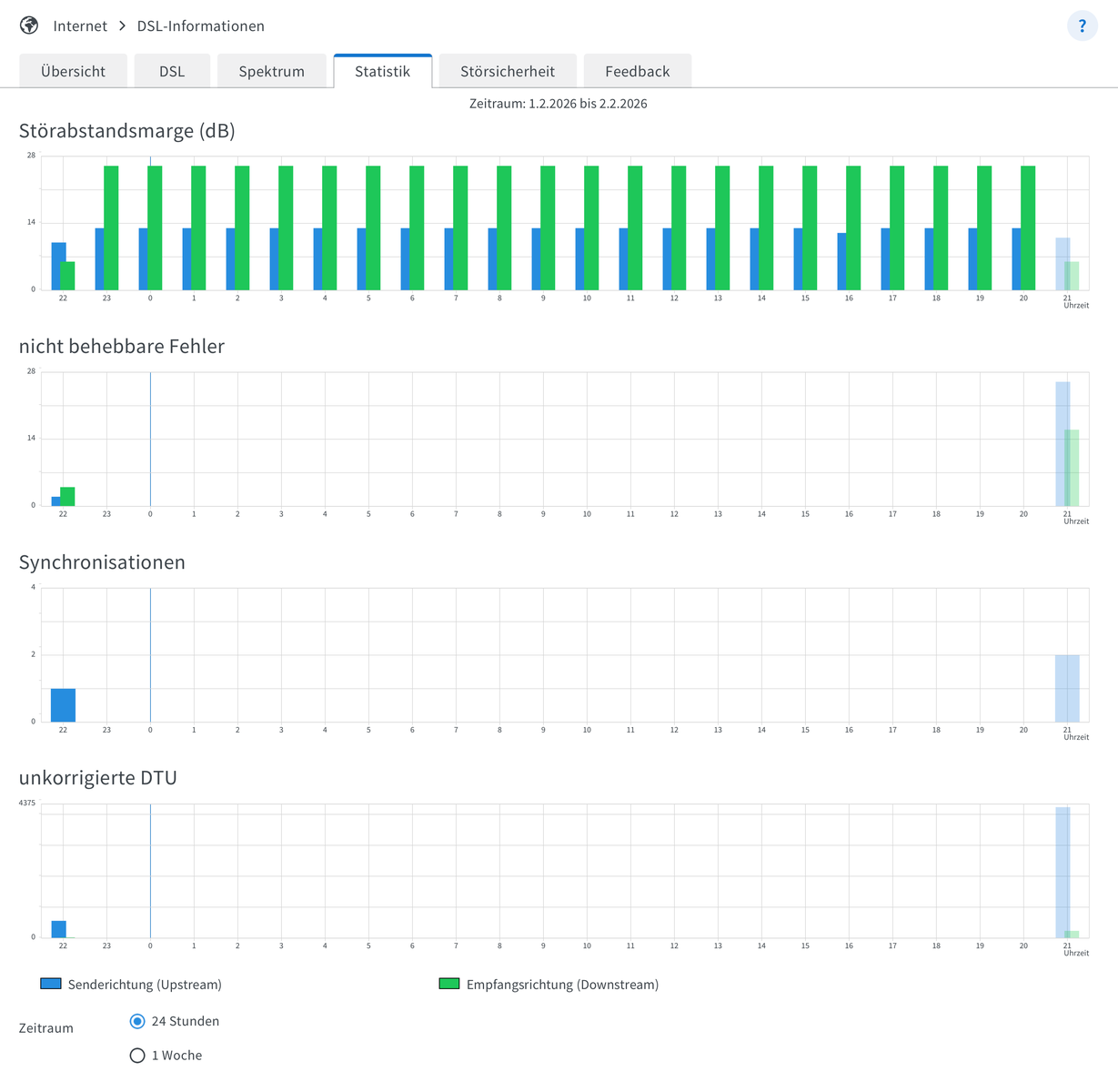Screen dimensions: 1118x1092
Task: Choose the 1 Woche time range
Action: click(x=137, y=1056)
